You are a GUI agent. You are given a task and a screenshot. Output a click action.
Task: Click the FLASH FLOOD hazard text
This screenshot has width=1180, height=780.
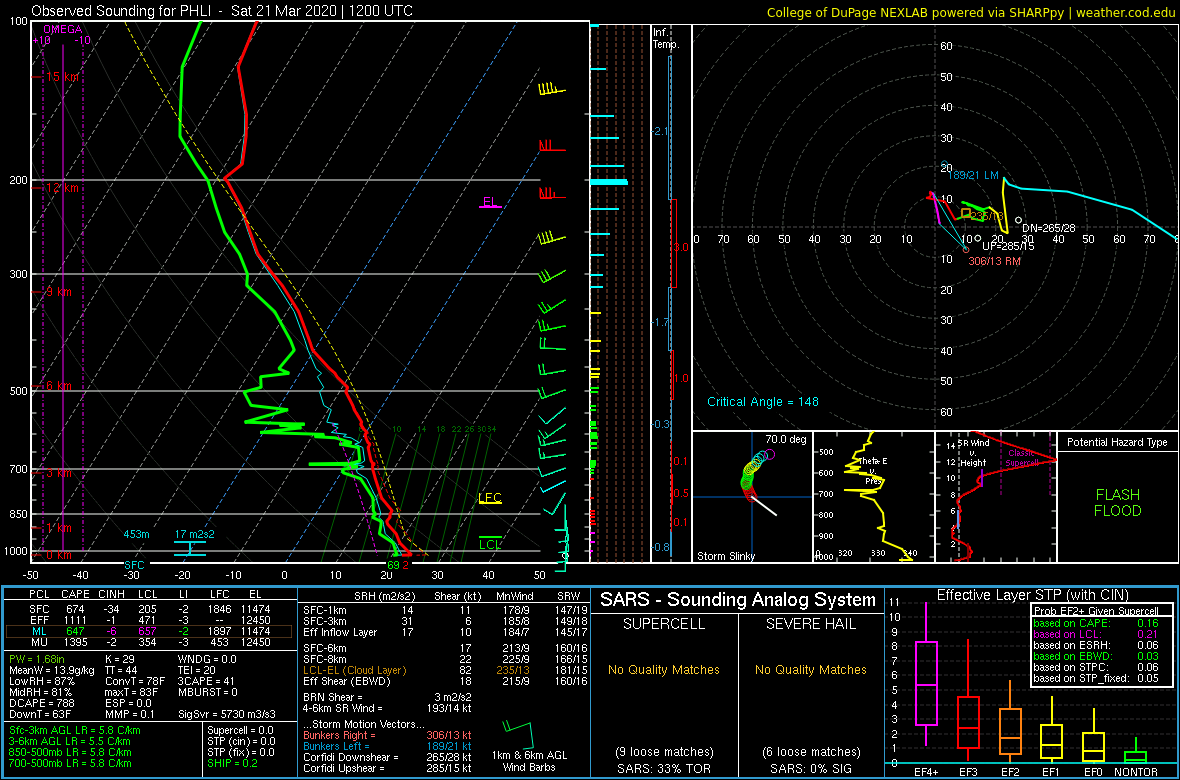pyautogui.click(x=1118, y=503)
